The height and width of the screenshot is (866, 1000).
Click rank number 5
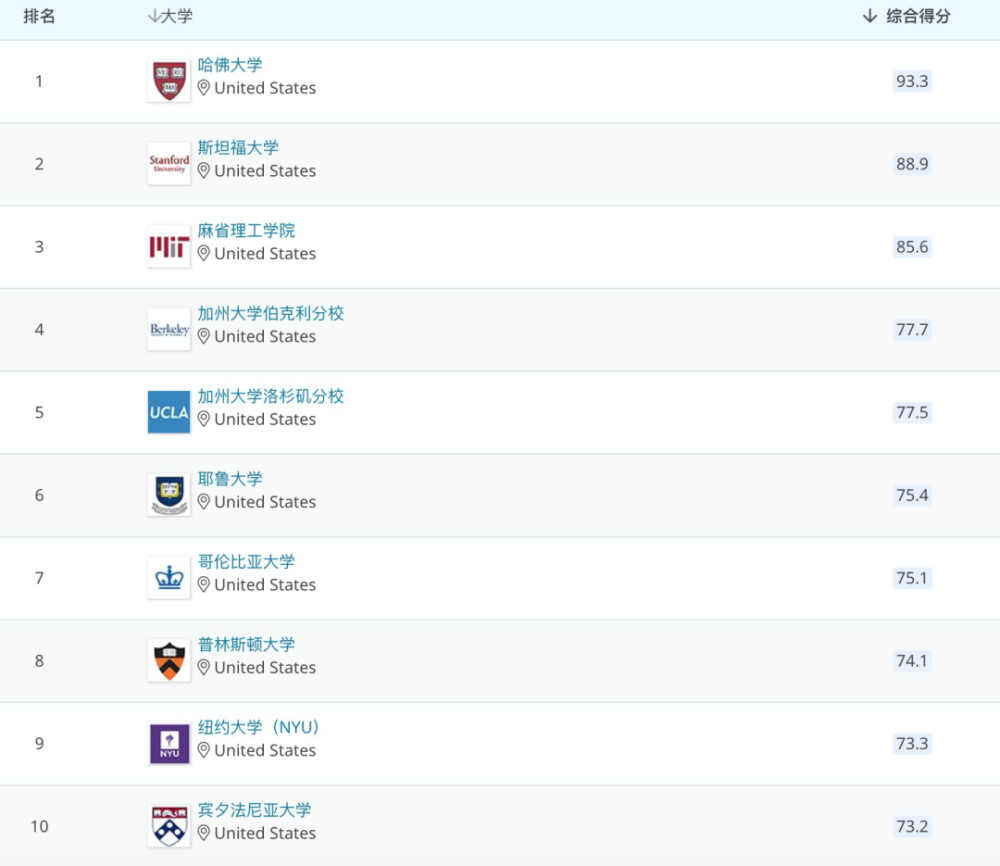coord(39,413)
